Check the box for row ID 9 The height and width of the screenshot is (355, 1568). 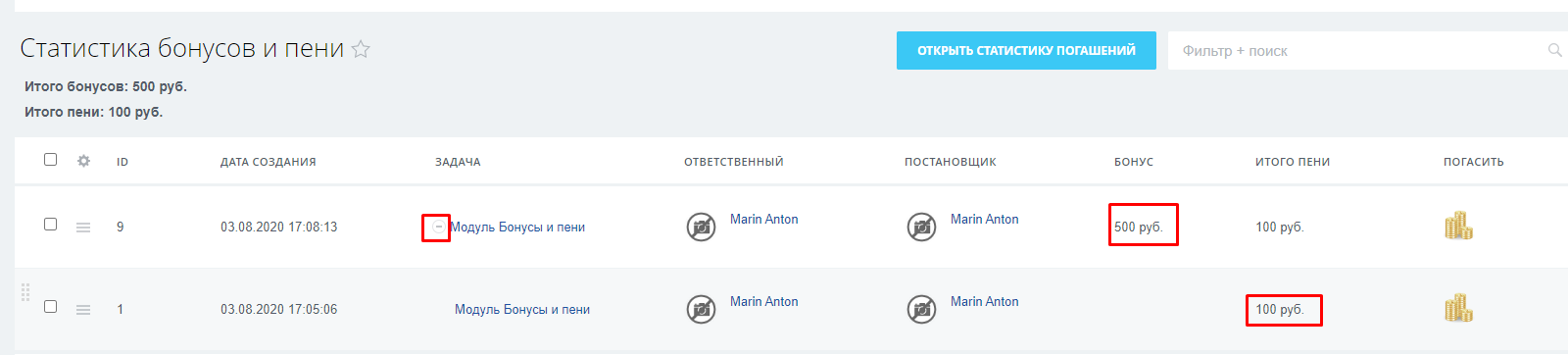50,224
